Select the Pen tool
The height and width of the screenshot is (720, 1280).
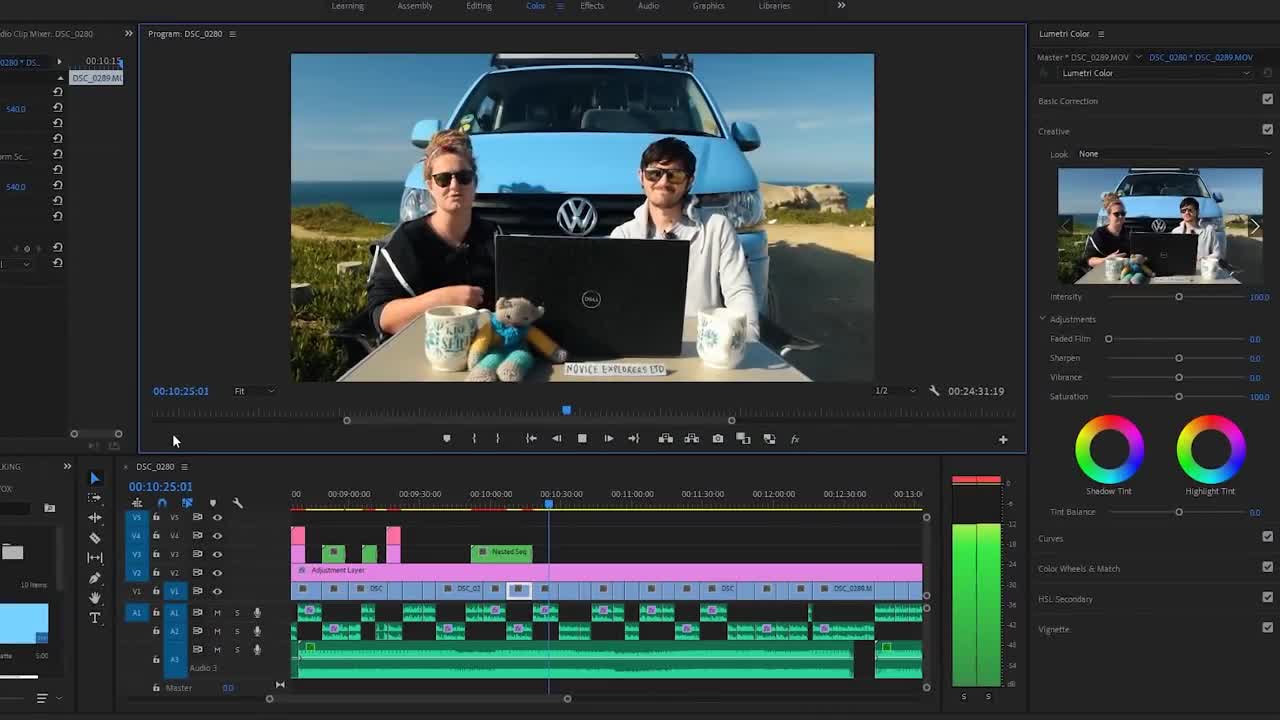tap(95, 578)
